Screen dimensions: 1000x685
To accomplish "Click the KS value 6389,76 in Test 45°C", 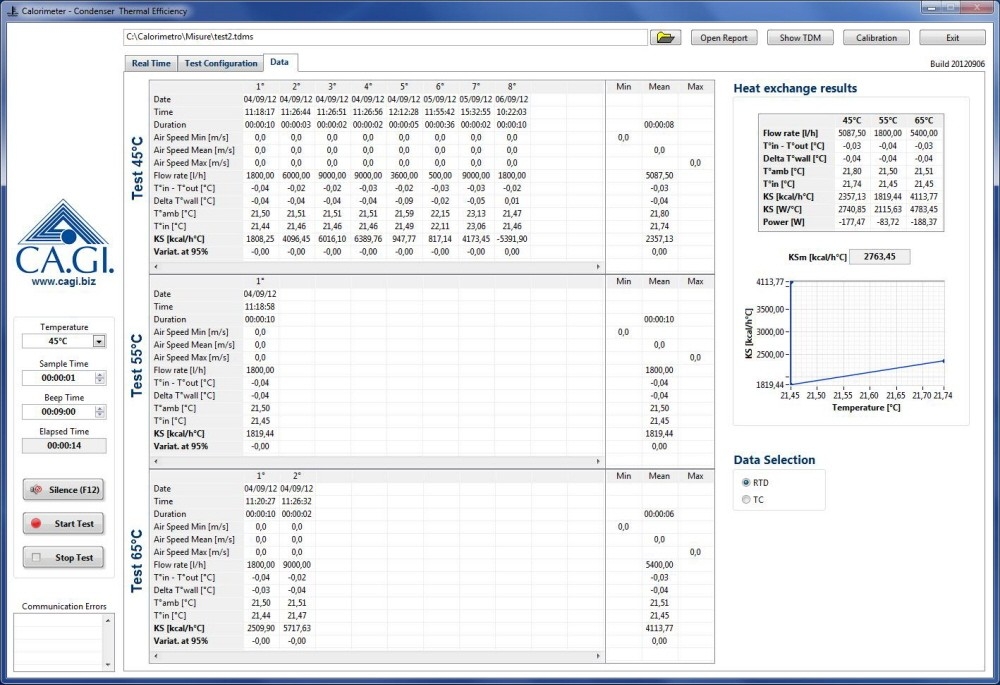I will pyautogui.click(x=368, y=239).
